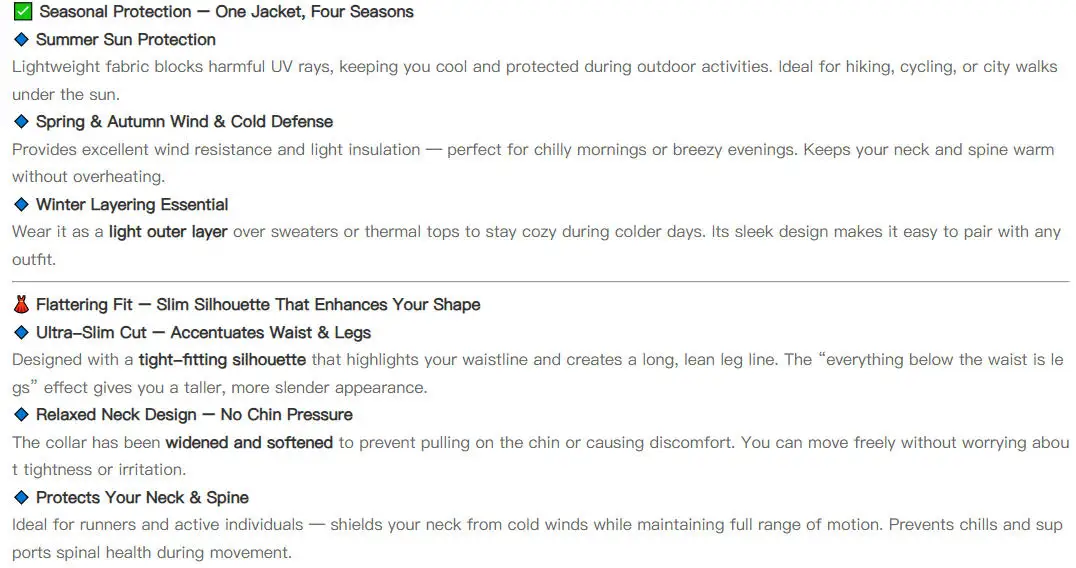Screen dimensions: 1076x568
Task: Click the "Ultra-Slim Cut — Accentuates Waist & Legs" subheading
Action: 203,332
